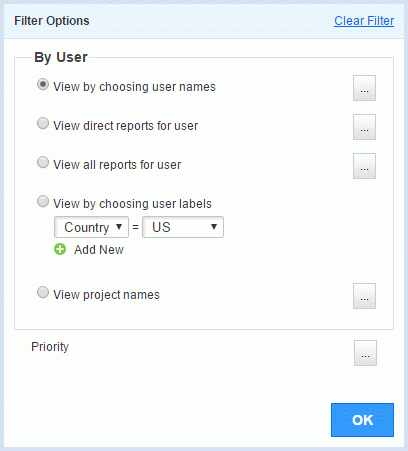Click the View all reports for user label
408x451 pixels.
[117, 165]
